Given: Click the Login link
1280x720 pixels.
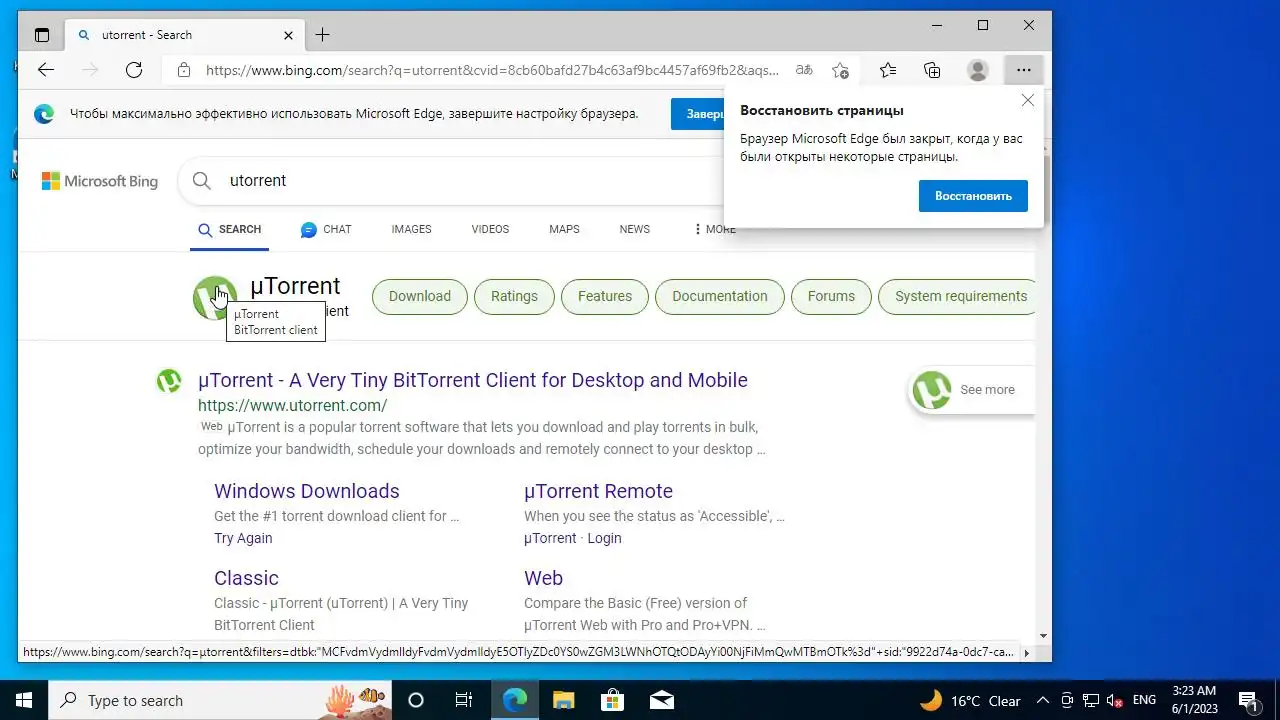Looking at the screenshot, I should [x=604, y=538].
